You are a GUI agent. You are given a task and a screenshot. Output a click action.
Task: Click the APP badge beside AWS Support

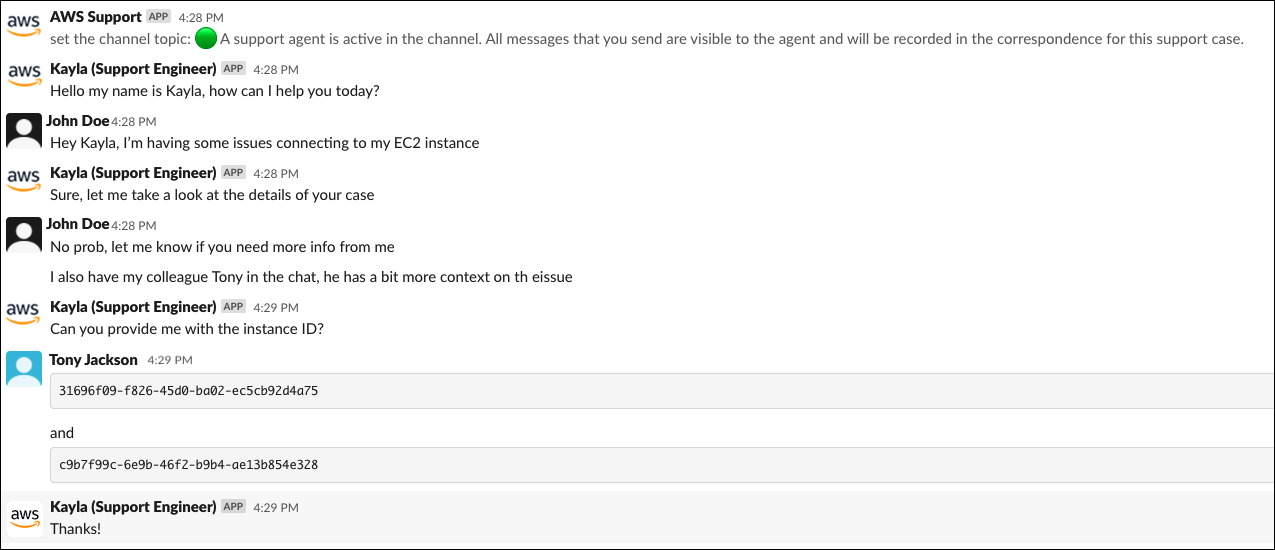point(158,17)
